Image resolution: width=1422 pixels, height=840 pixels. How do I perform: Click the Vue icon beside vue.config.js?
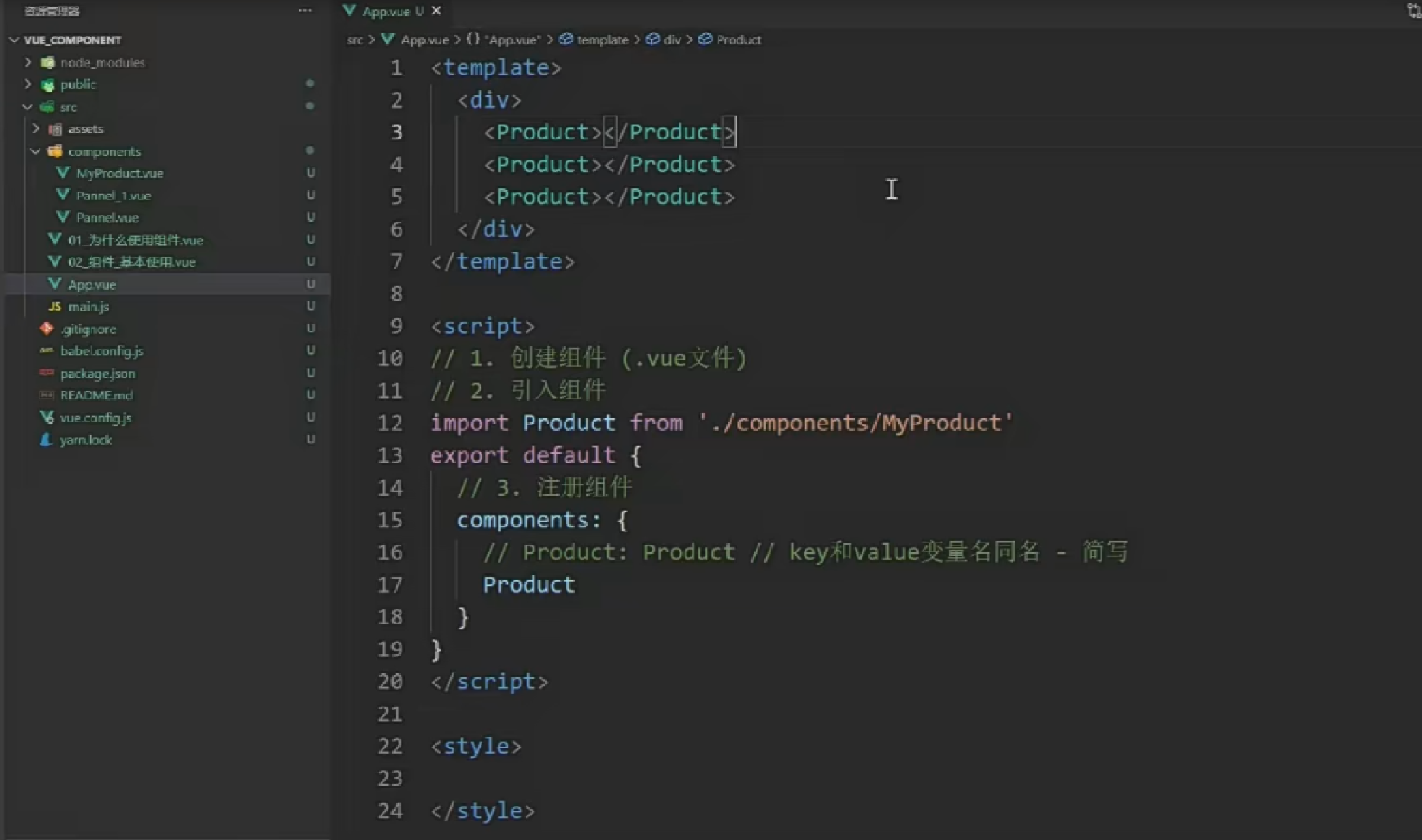click(x=46, y=417)
